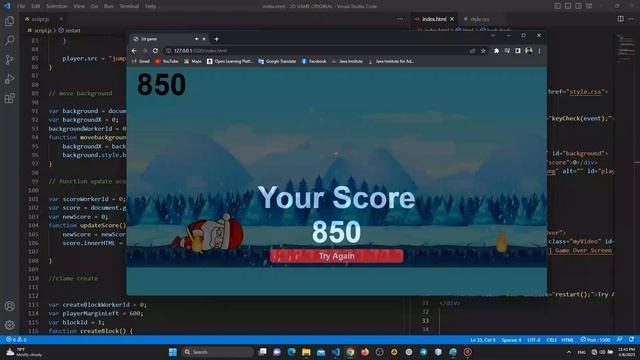Change indentation via Spaces: 4
Image resolution: width=640 pixels, height=360 pixels.
[x=511, y=340]
